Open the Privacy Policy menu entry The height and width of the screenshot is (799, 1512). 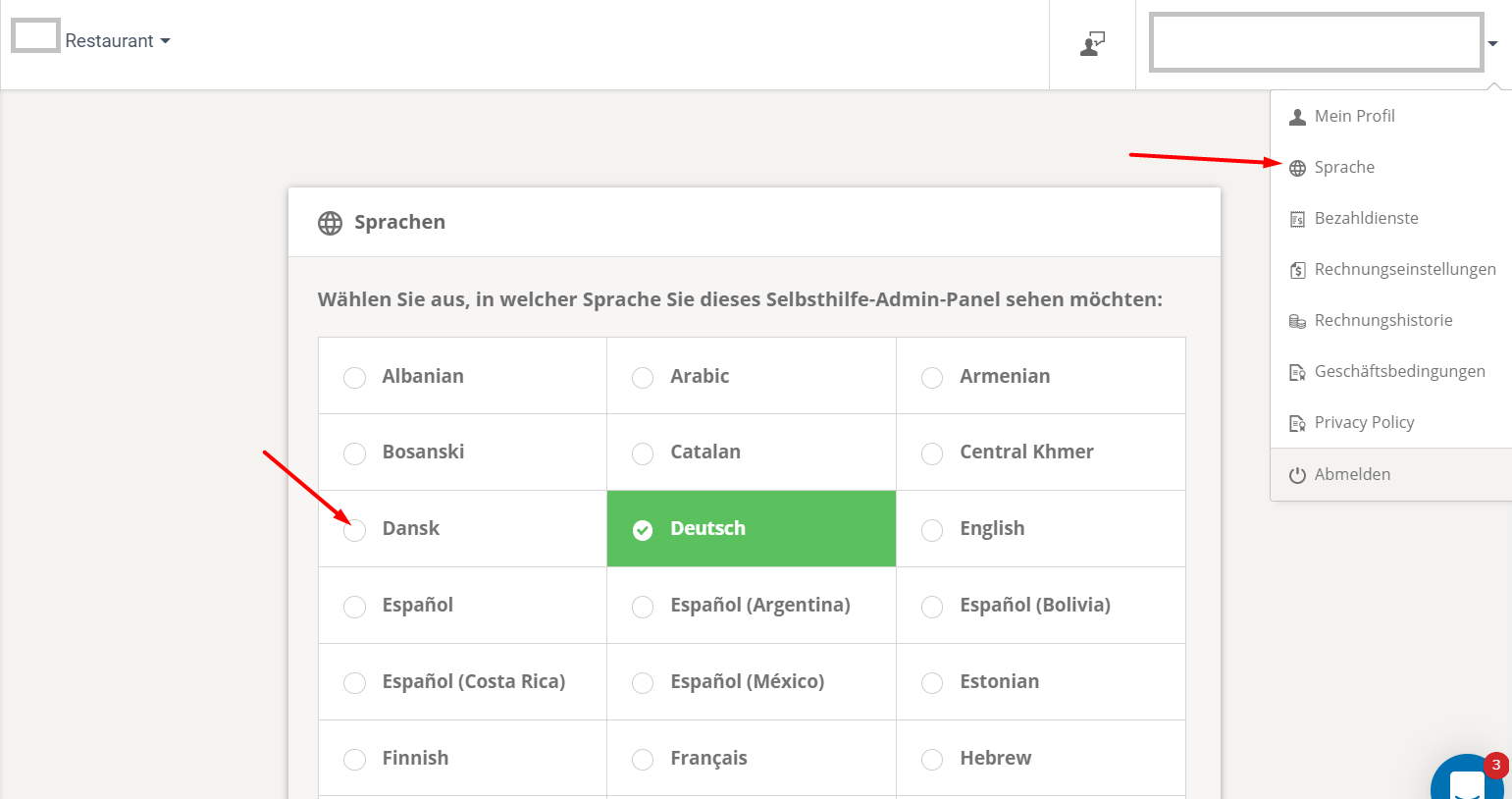1364,422
